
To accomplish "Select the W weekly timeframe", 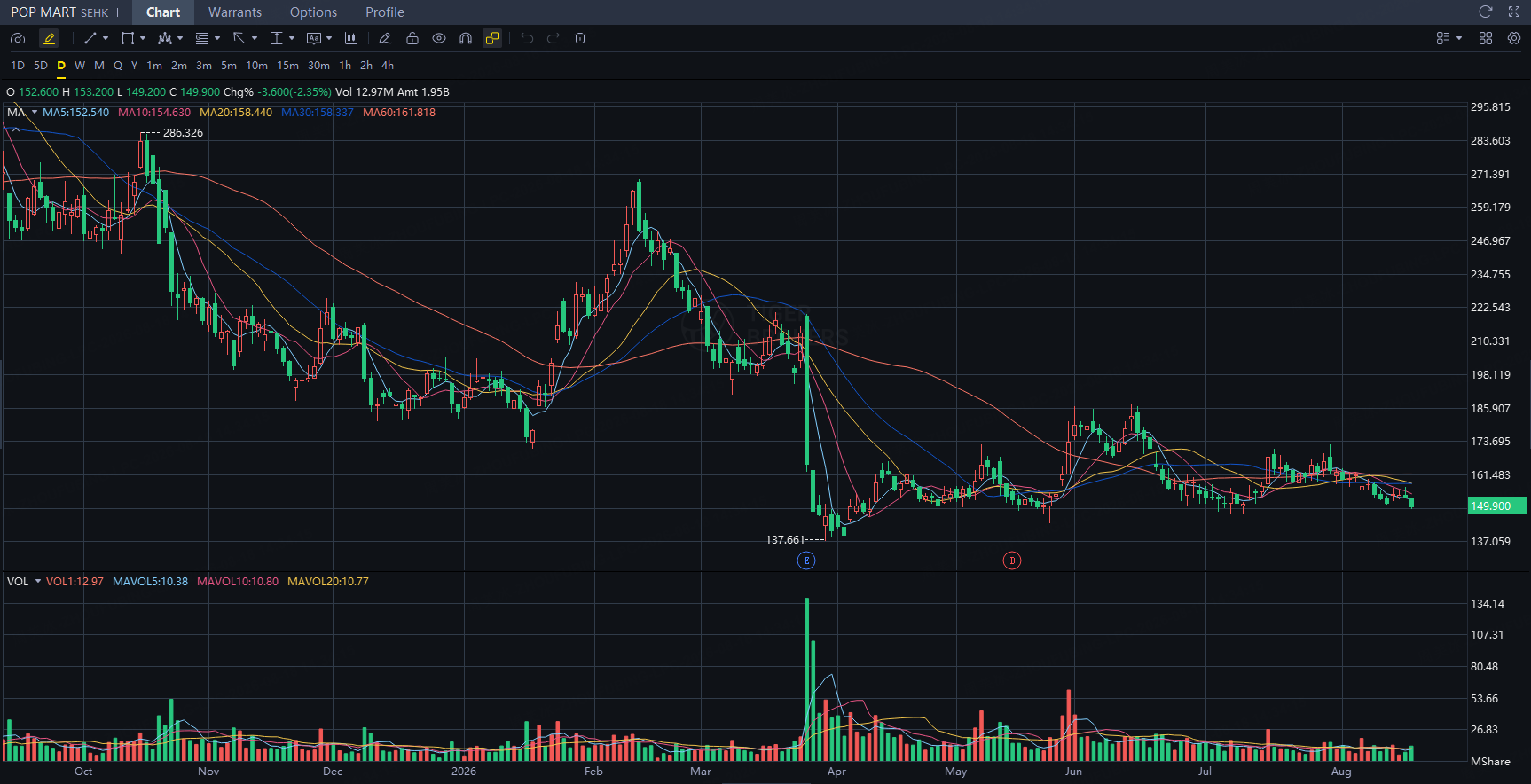I will pos(80,66).
